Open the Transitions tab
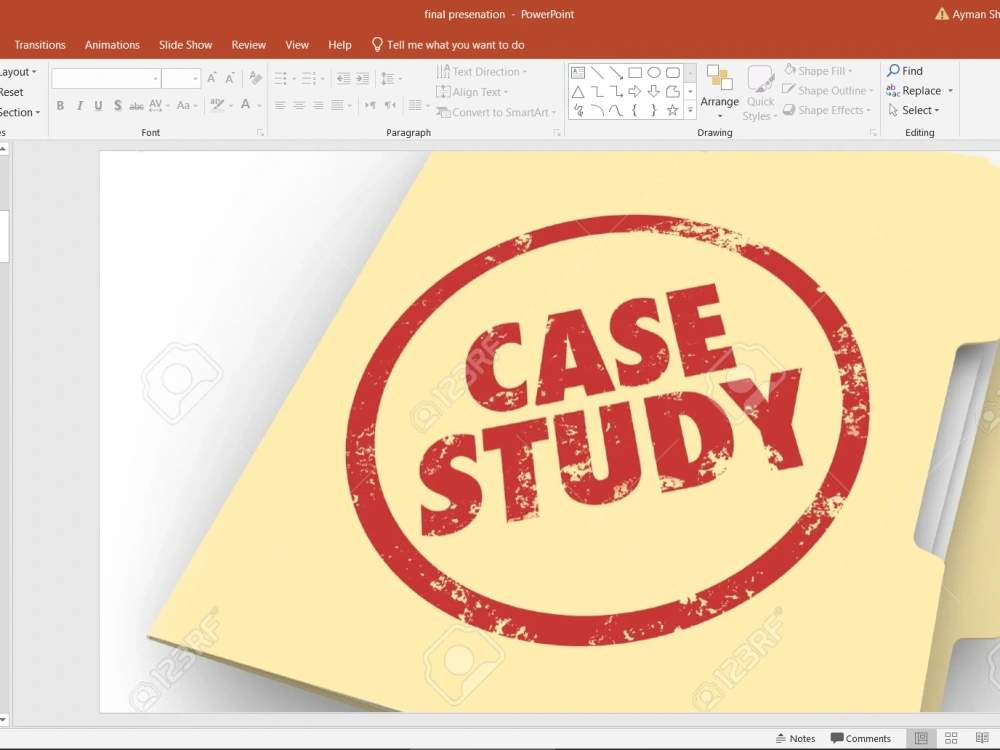Viewport: 1000px width, 750px height. (40, 45)
